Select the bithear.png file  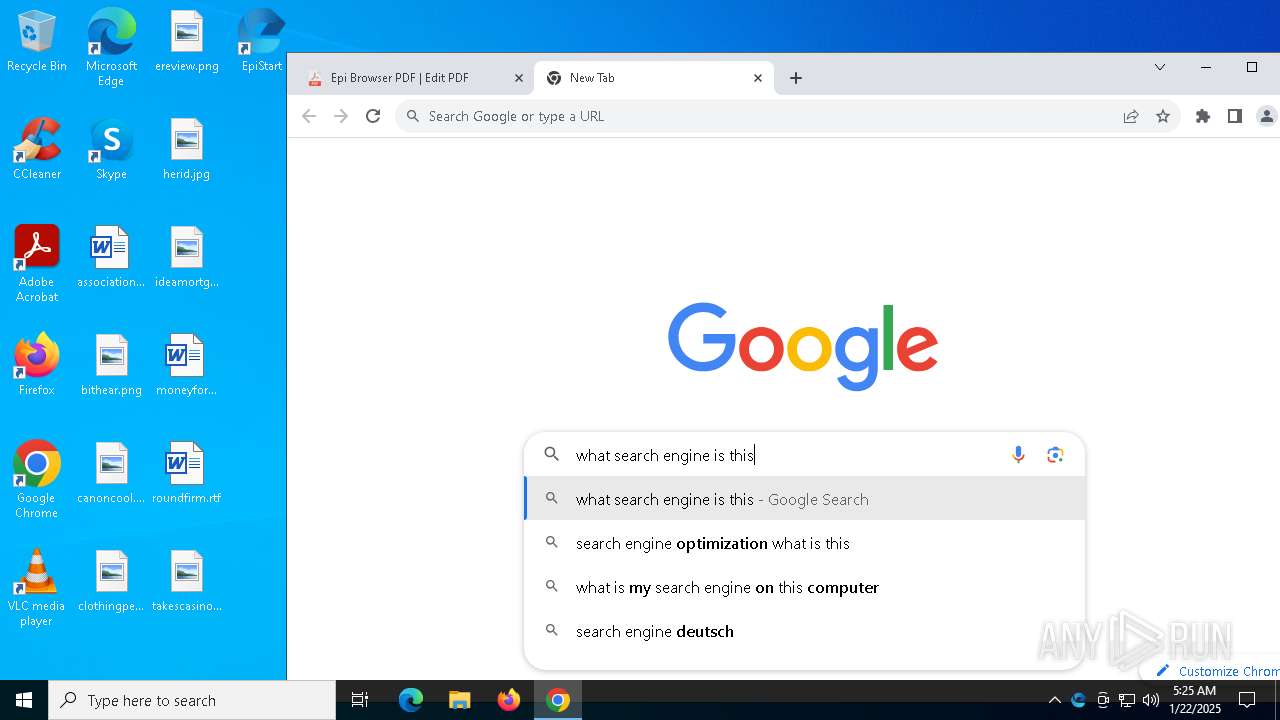pos(111,365)
